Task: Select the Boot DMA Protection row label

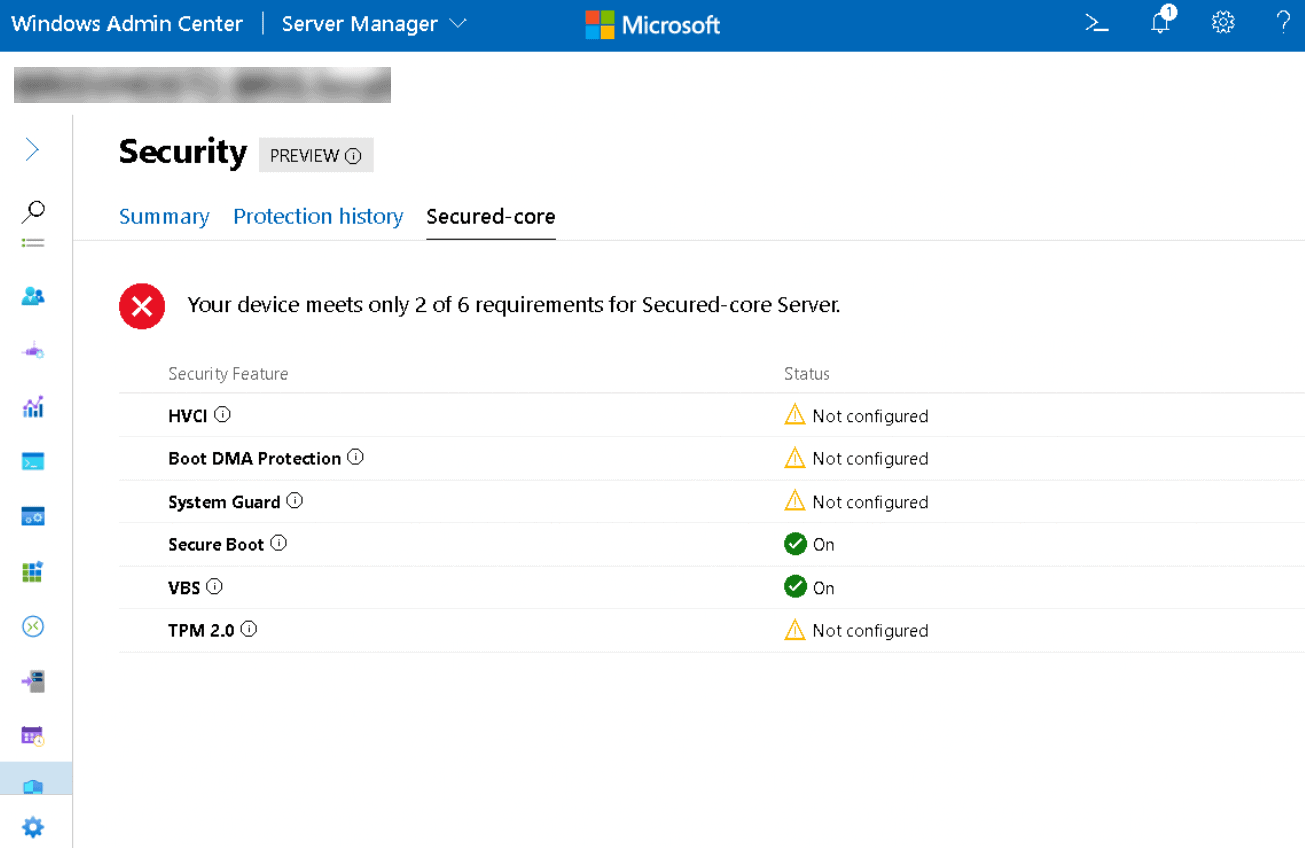Action: click(255, 459)
